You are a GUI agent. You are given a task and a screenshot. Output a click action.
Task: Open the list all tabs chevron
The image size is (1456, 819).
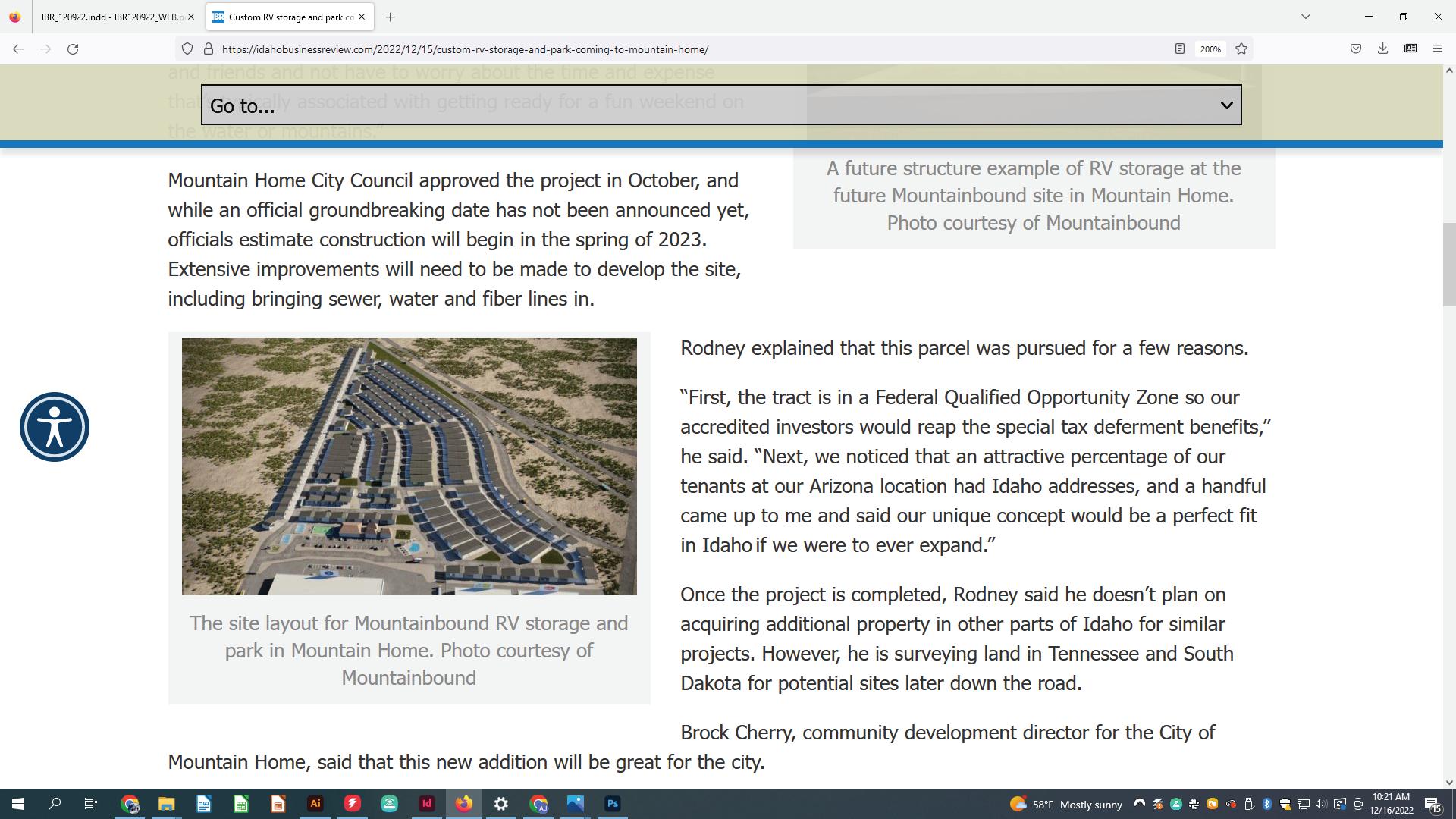1305,17
